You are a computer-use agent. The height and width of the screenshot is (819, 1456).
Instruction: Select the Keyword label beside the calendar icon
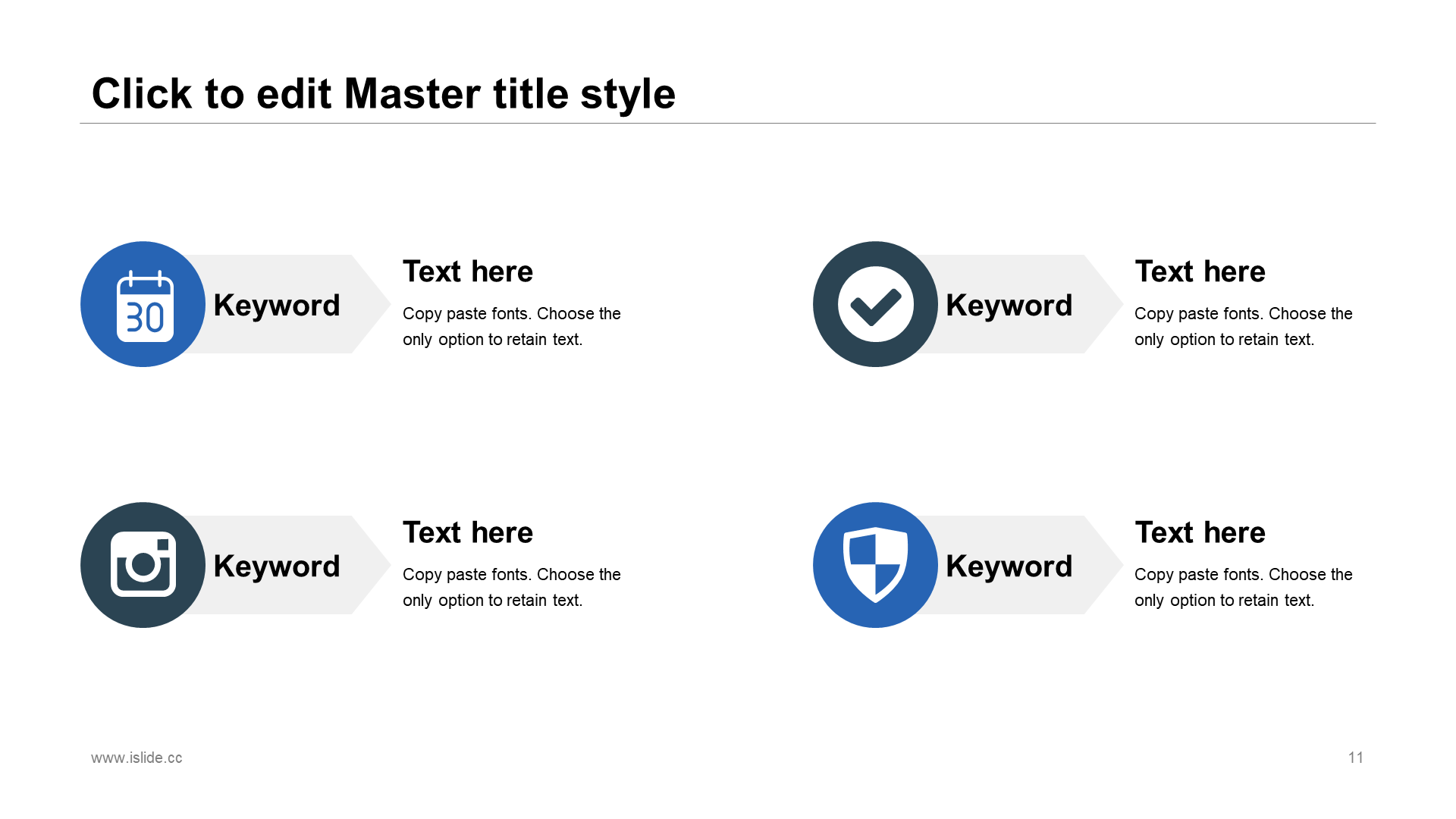[277, 306]
